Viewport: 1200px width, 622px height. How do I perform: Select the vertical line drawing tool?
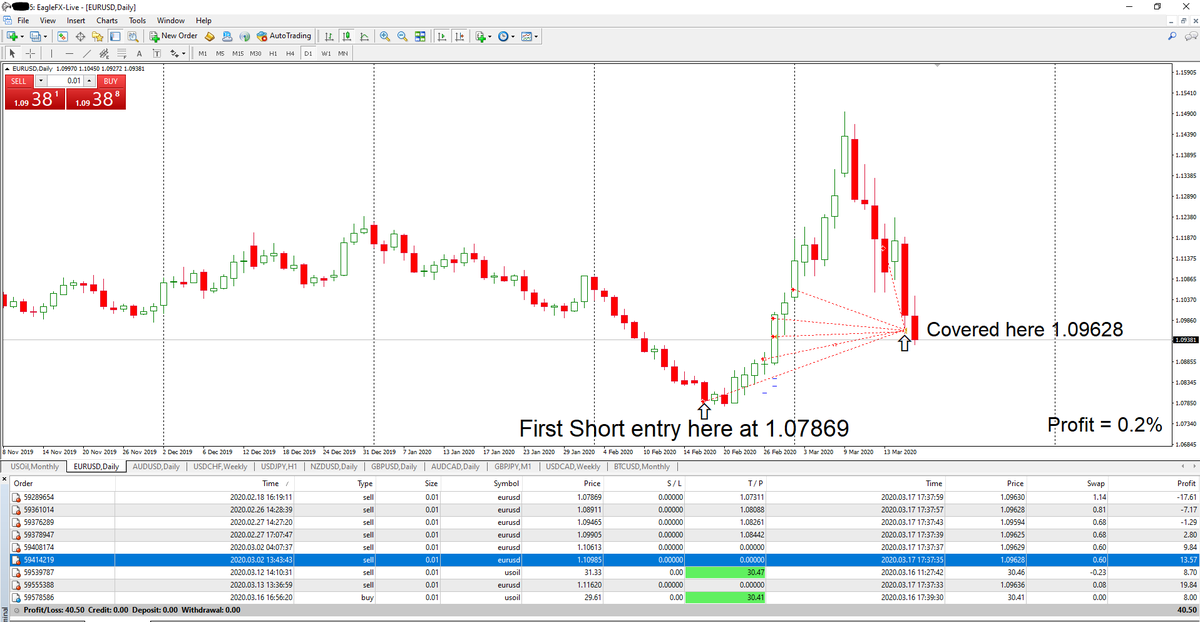tap(52, 53)
